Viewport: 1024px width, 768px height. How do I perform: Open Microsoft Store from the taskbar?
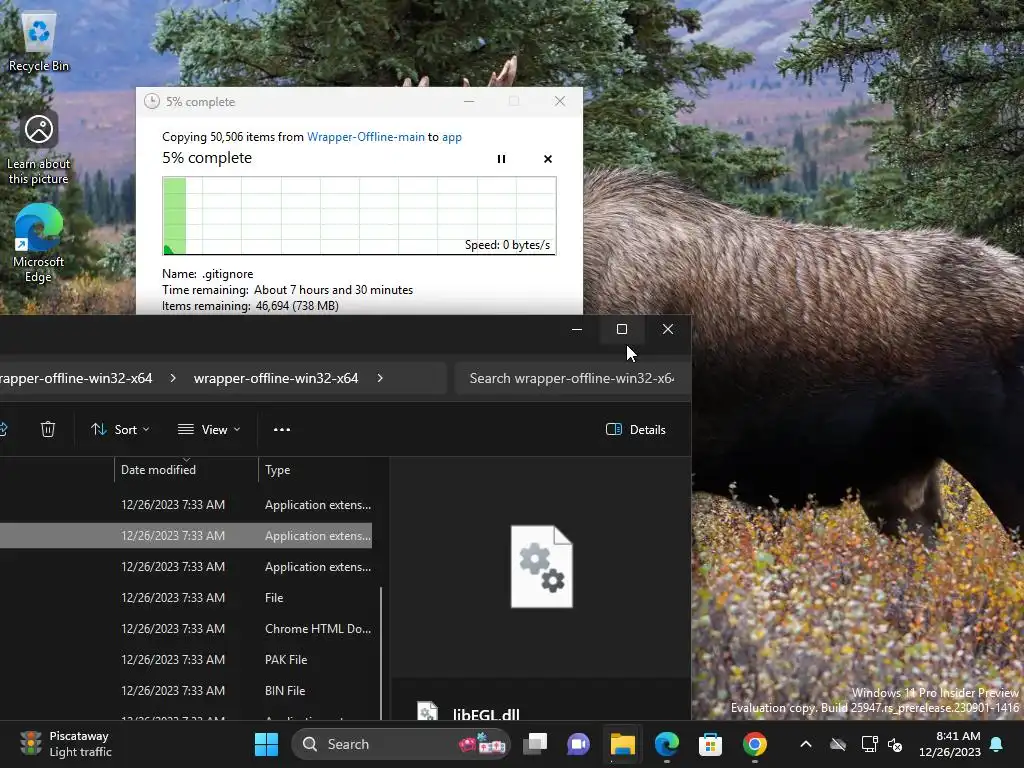[x=711, y=744]
